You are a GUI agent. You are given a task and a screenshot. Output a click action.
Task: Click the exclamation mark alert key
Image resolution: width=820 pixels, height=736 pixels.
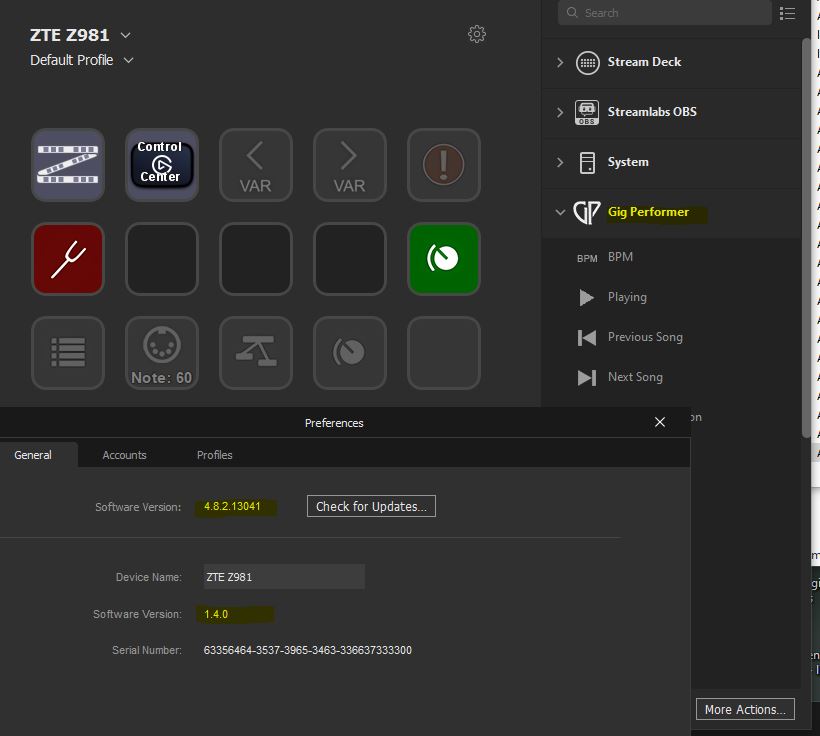443,165
